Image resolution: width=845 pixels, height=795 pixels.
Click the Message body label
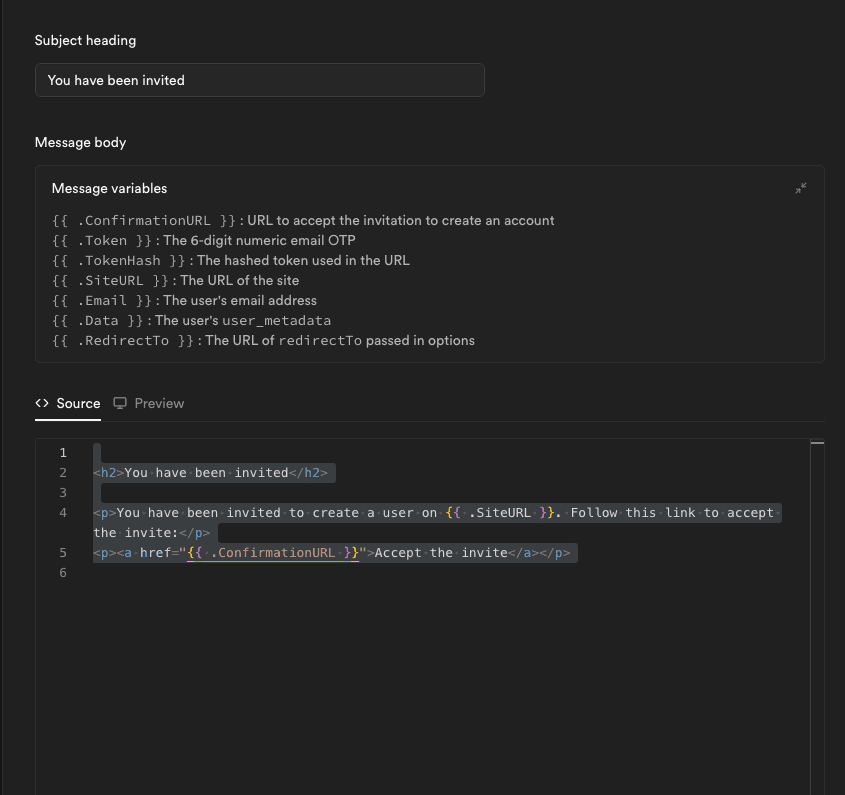[x=80, y=142]
